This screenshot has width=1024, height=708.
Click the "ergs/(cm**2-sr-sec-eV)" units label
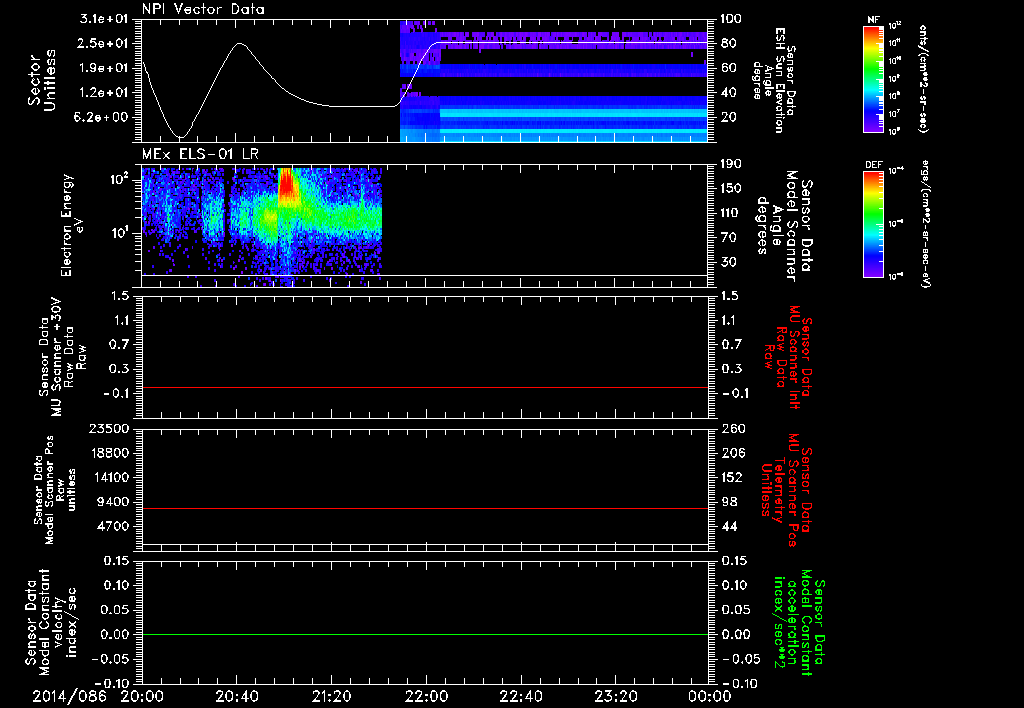click(x=925, y=224)
